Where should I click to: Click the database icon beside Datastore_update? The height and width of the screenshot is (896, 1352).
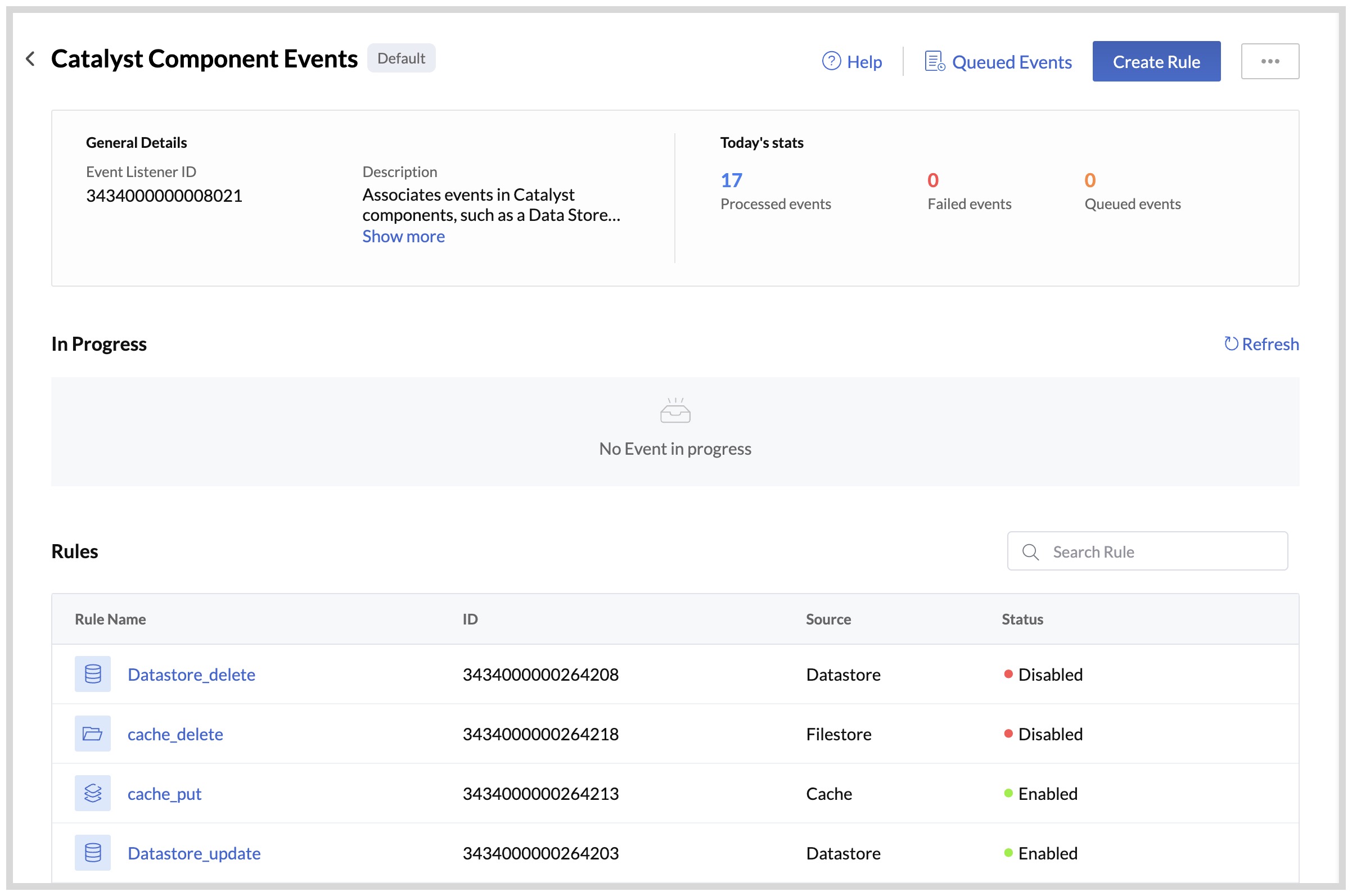pos(92,853)
